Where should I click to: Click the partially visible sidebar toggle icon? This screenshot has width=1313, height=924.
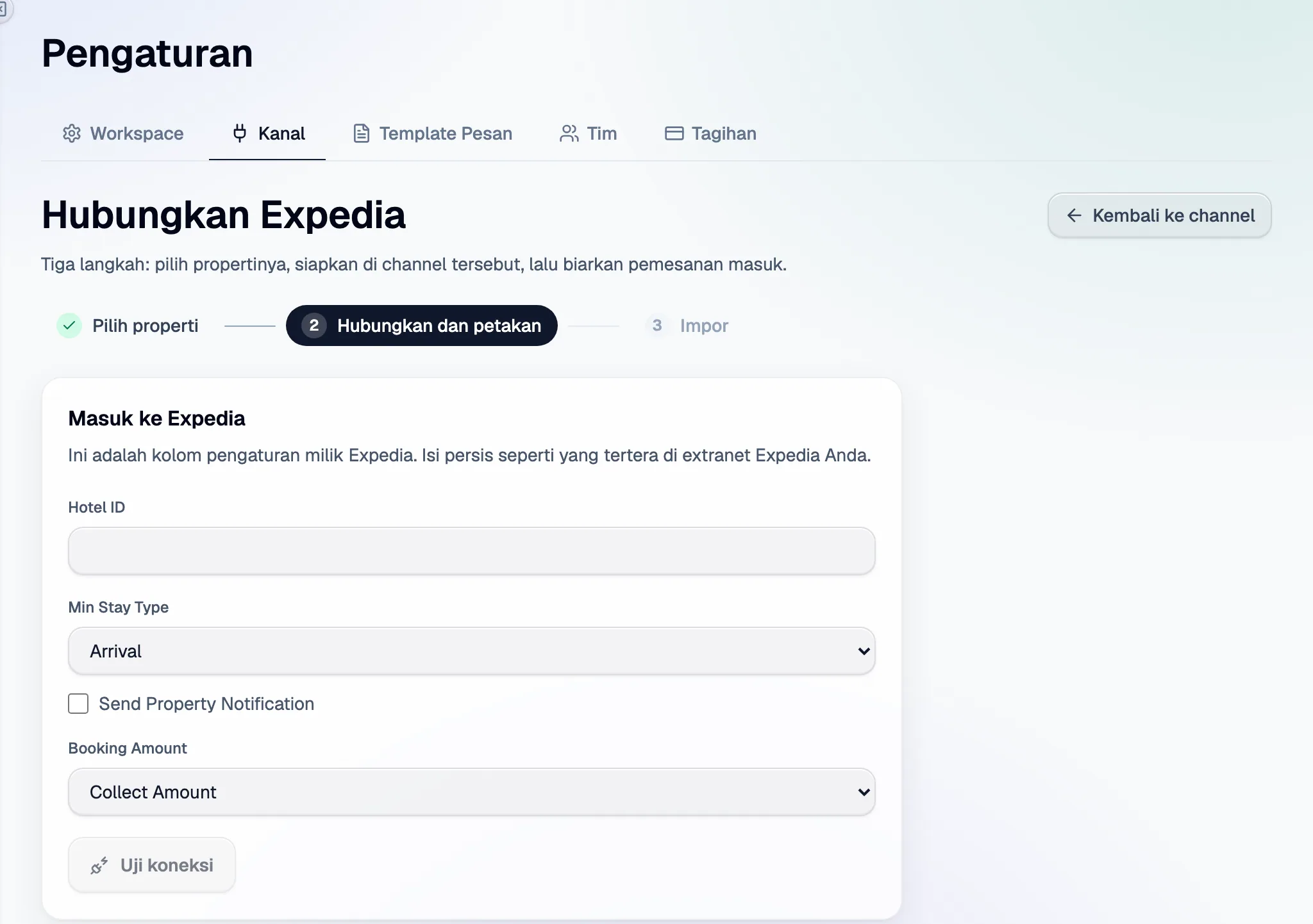3,9
